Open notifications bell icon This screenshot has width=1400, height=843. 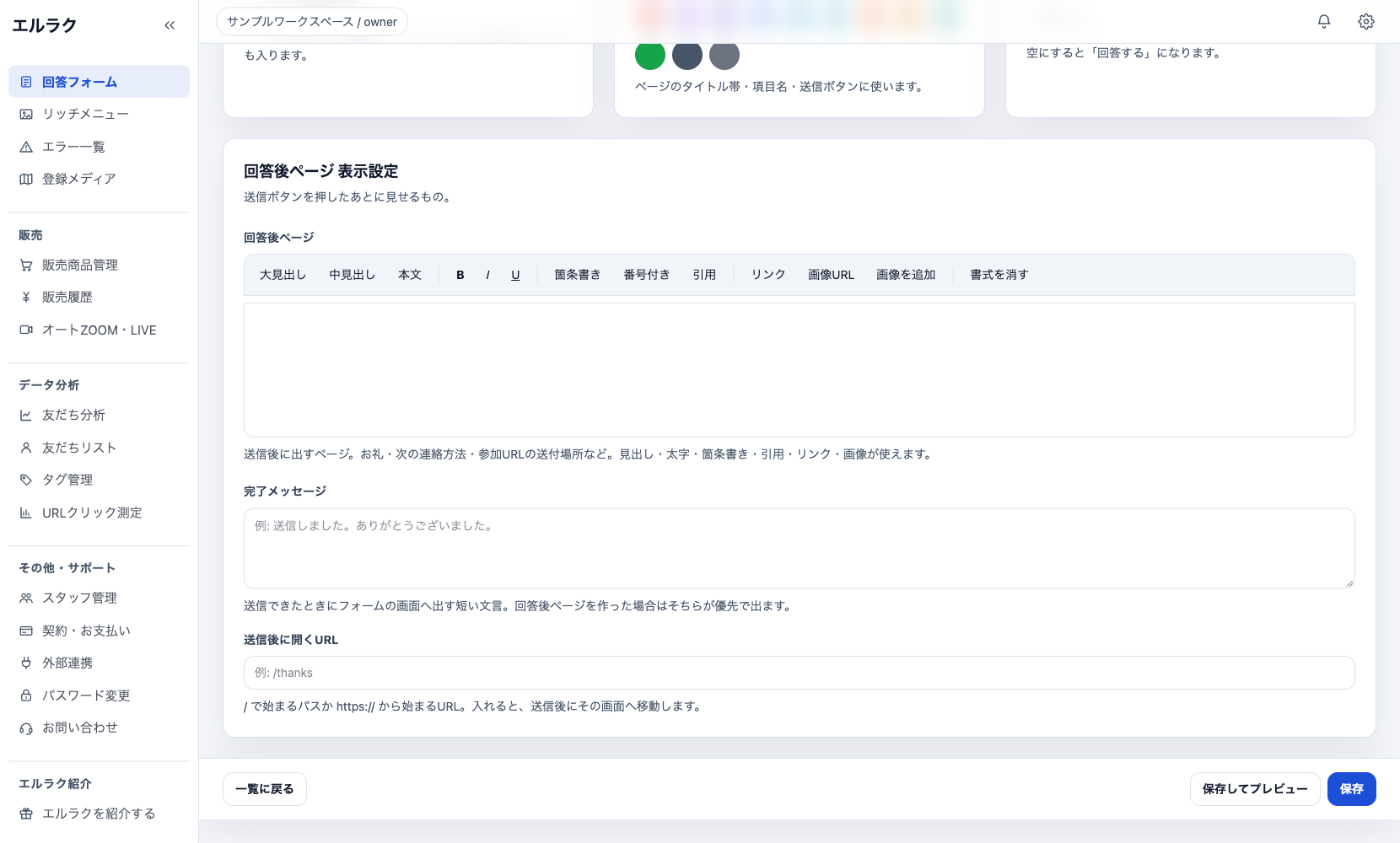click(1324, 22)
